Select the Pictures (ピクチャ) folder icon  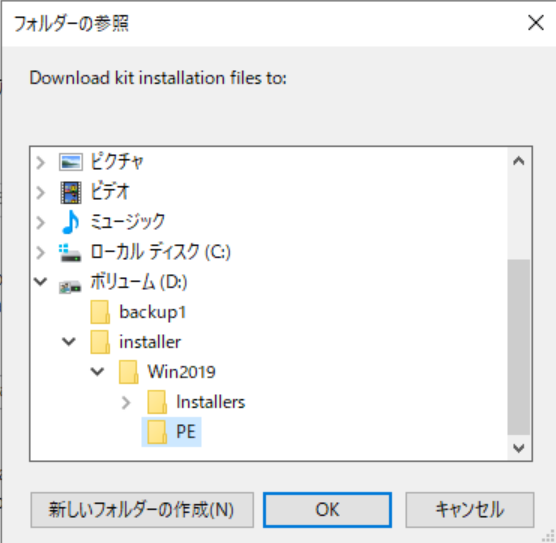(71, 162)
